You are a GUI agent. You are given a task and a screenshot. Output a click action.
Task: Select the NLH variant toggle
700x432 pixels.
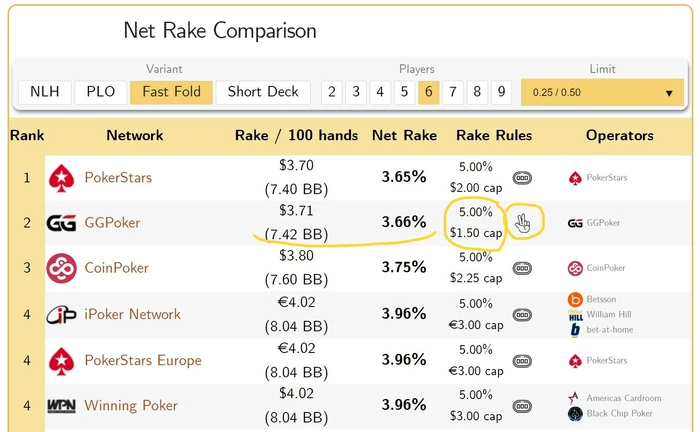coord(44,92)
